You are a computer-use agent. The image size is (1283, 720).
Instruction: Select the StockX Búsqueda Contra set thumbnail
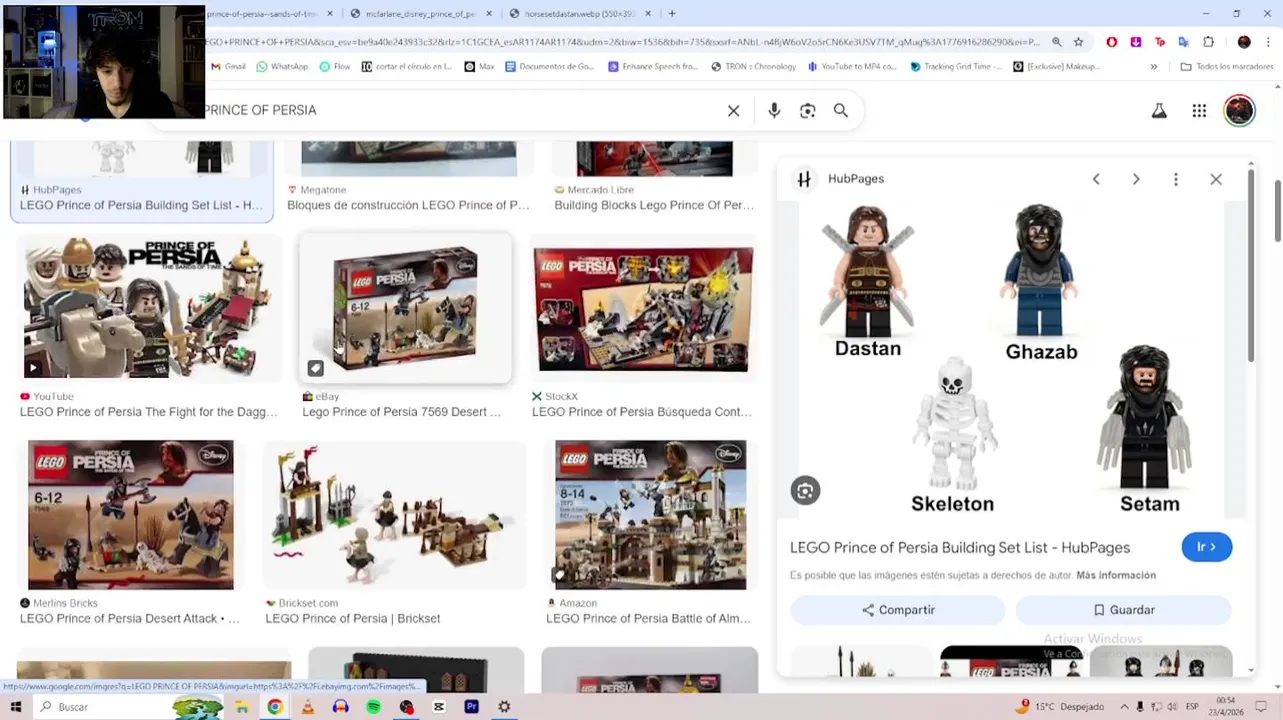pyautogui.click(x=643, y=308)
